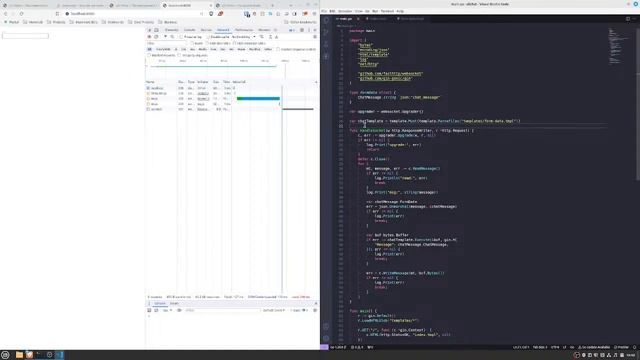Toggle the DevTools device toolbar icon
Image resolution: width=640 pixels, height=360 pixels.
tap(156, 30)
